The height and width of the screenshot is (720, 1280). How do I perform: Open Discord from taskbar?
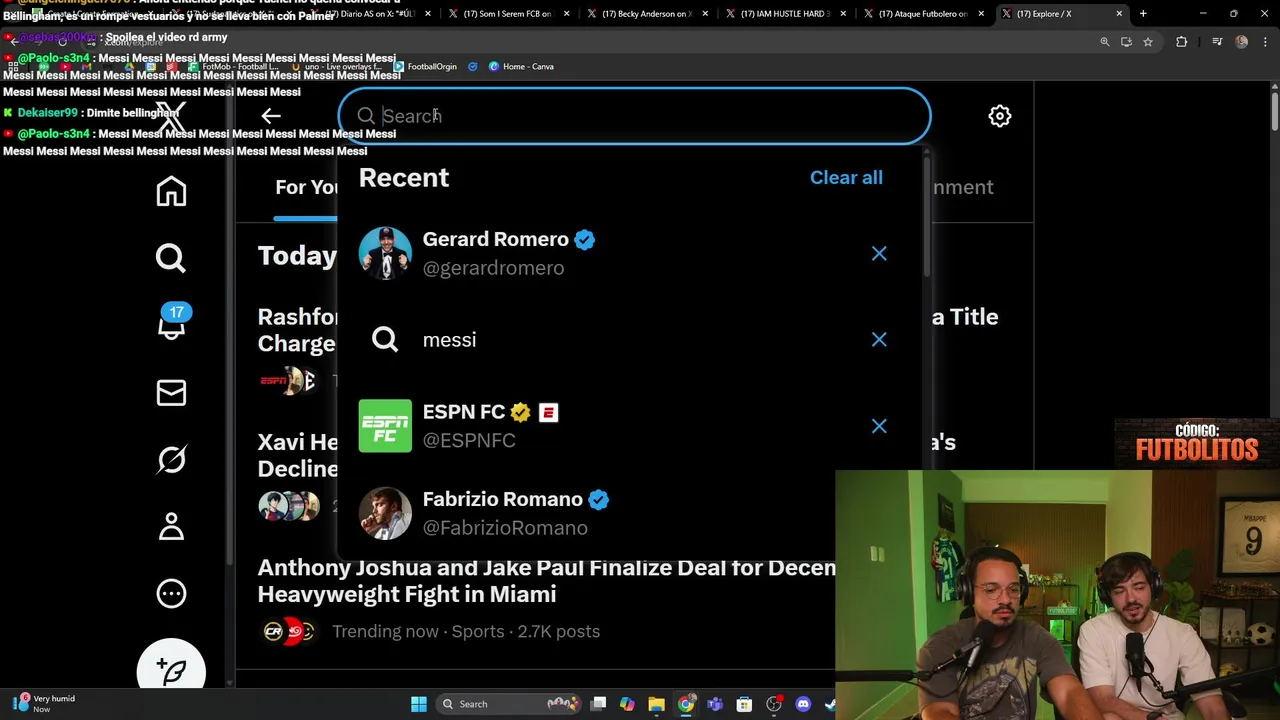point(803,704)
